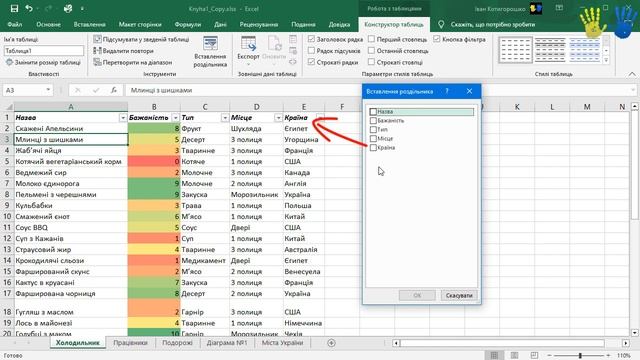Click Скасувати in the dialog
This screenshot has height=360, width=640.
[x=459, y=295]
